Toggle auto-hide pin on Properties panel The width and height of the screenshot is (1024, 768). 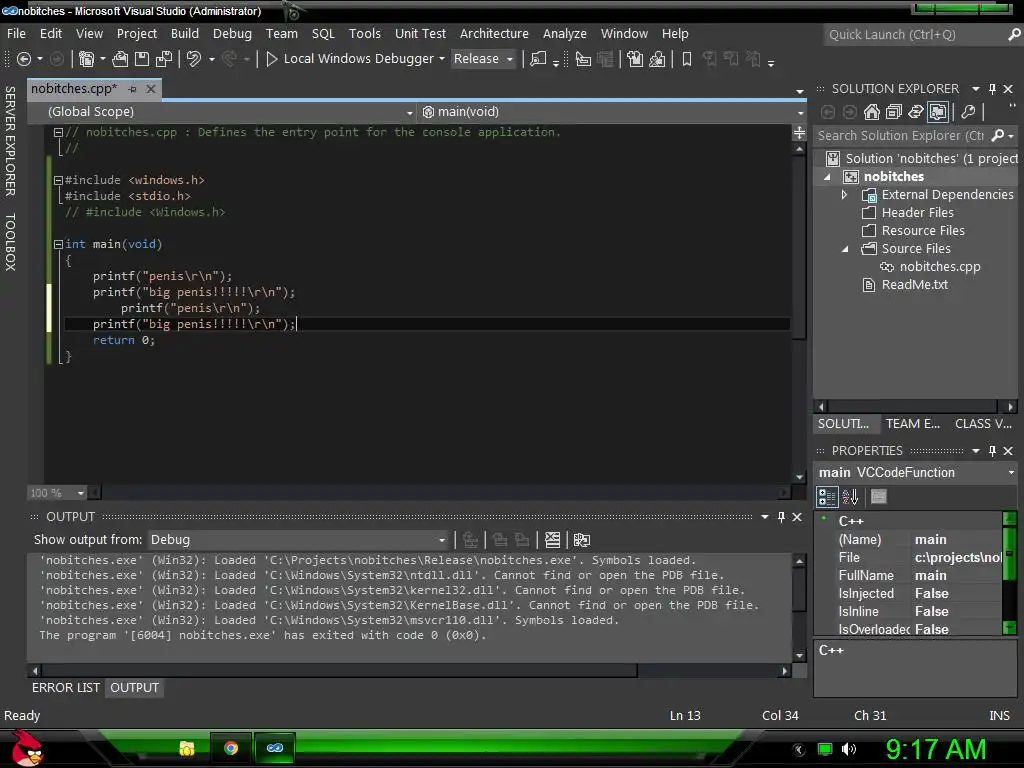[992, 451]
